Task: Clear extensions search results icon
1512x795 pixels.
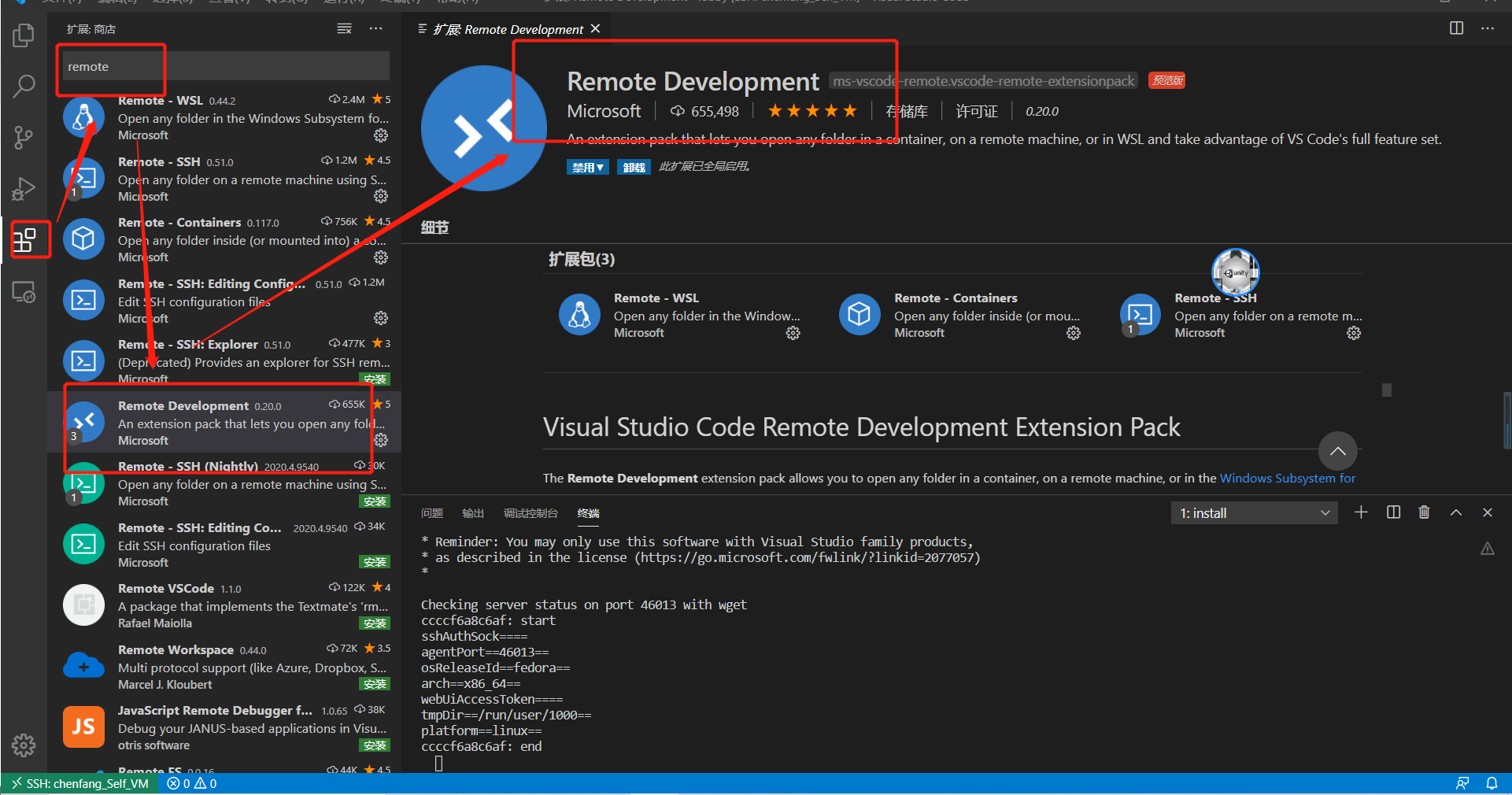Action: click(344, 29)
